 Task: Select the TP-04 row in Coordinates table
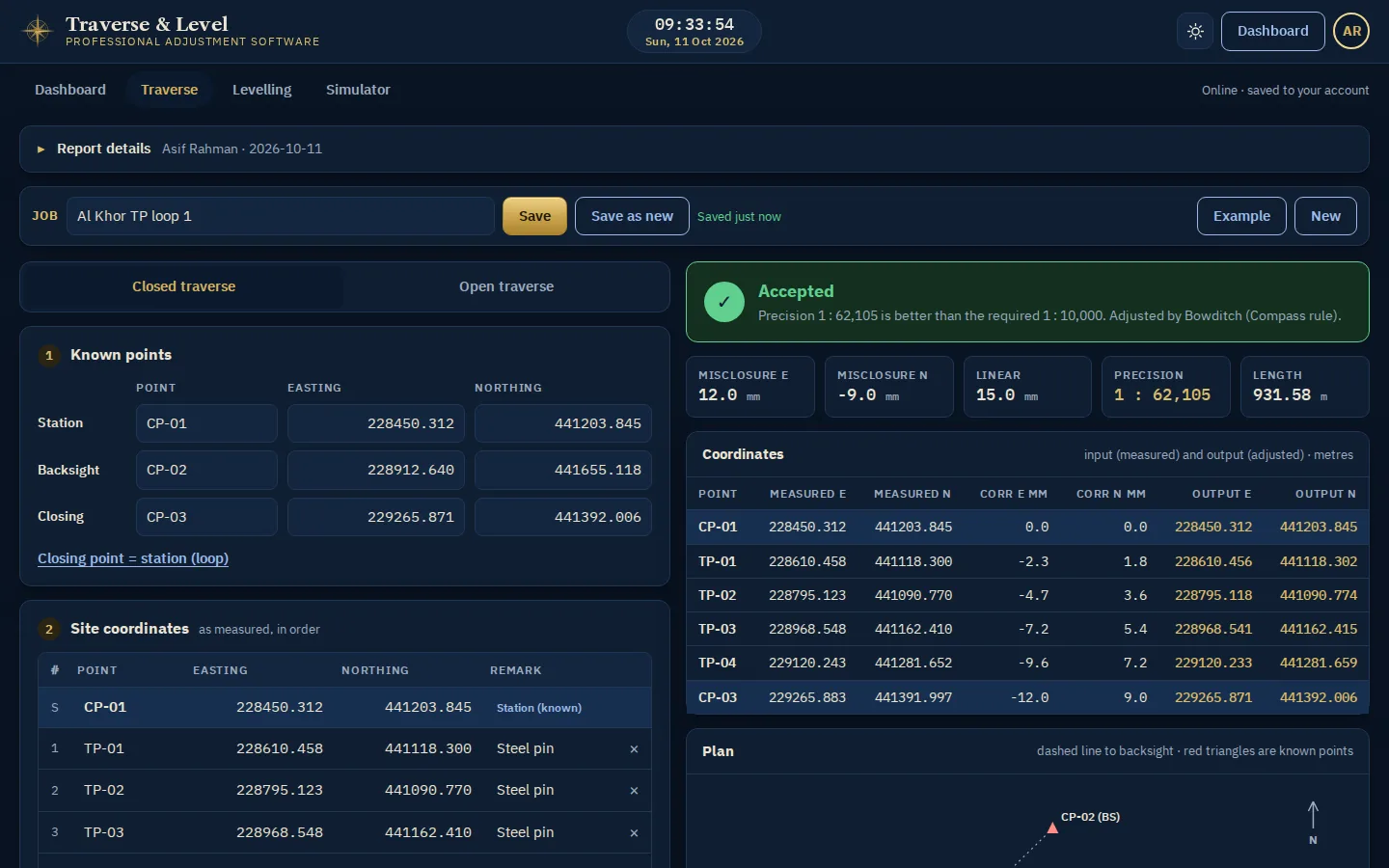click(x=1027, y=663)
